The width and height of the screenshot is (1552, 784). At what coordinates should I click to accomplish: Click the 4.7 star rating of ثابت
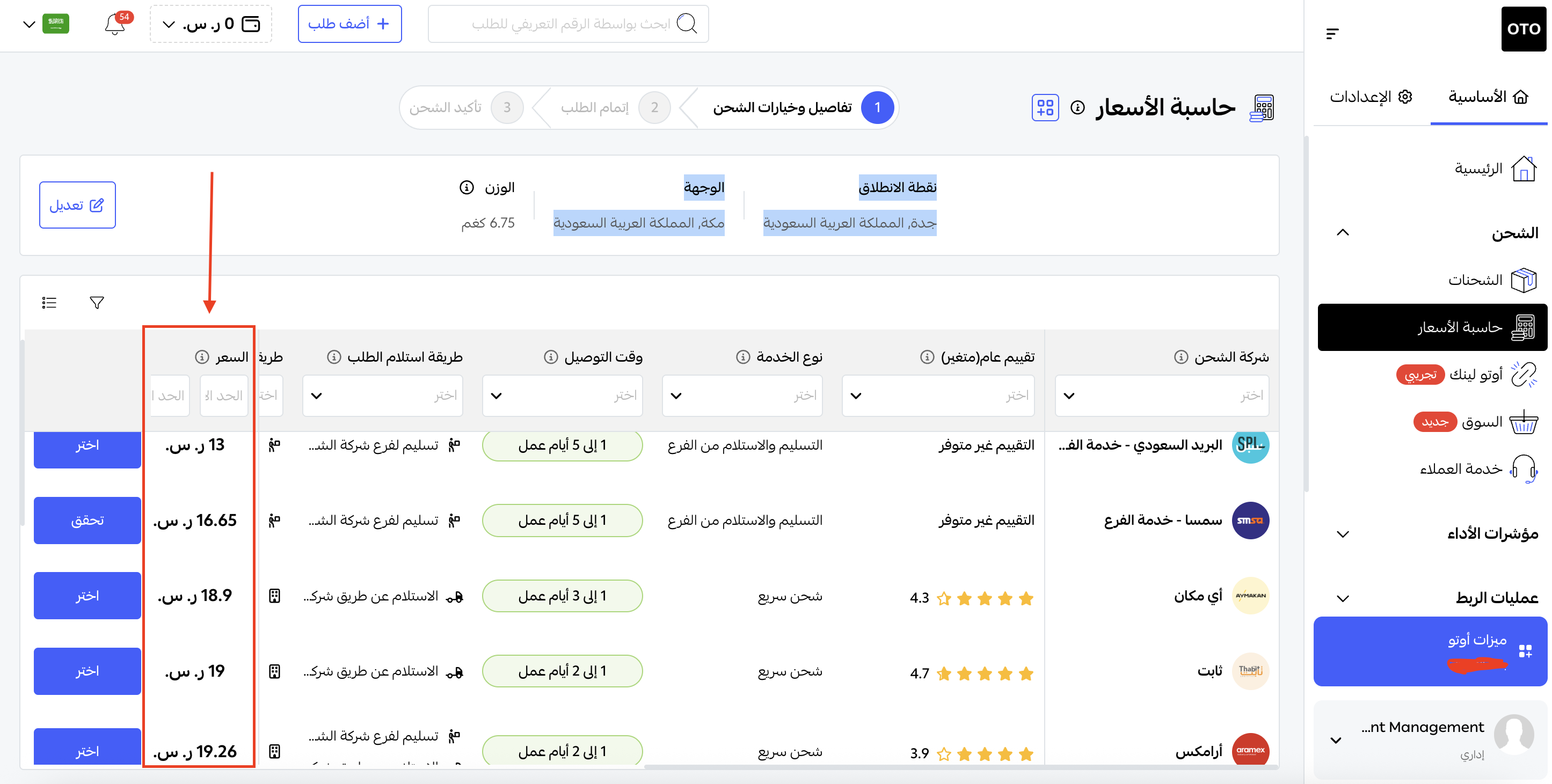971,673
